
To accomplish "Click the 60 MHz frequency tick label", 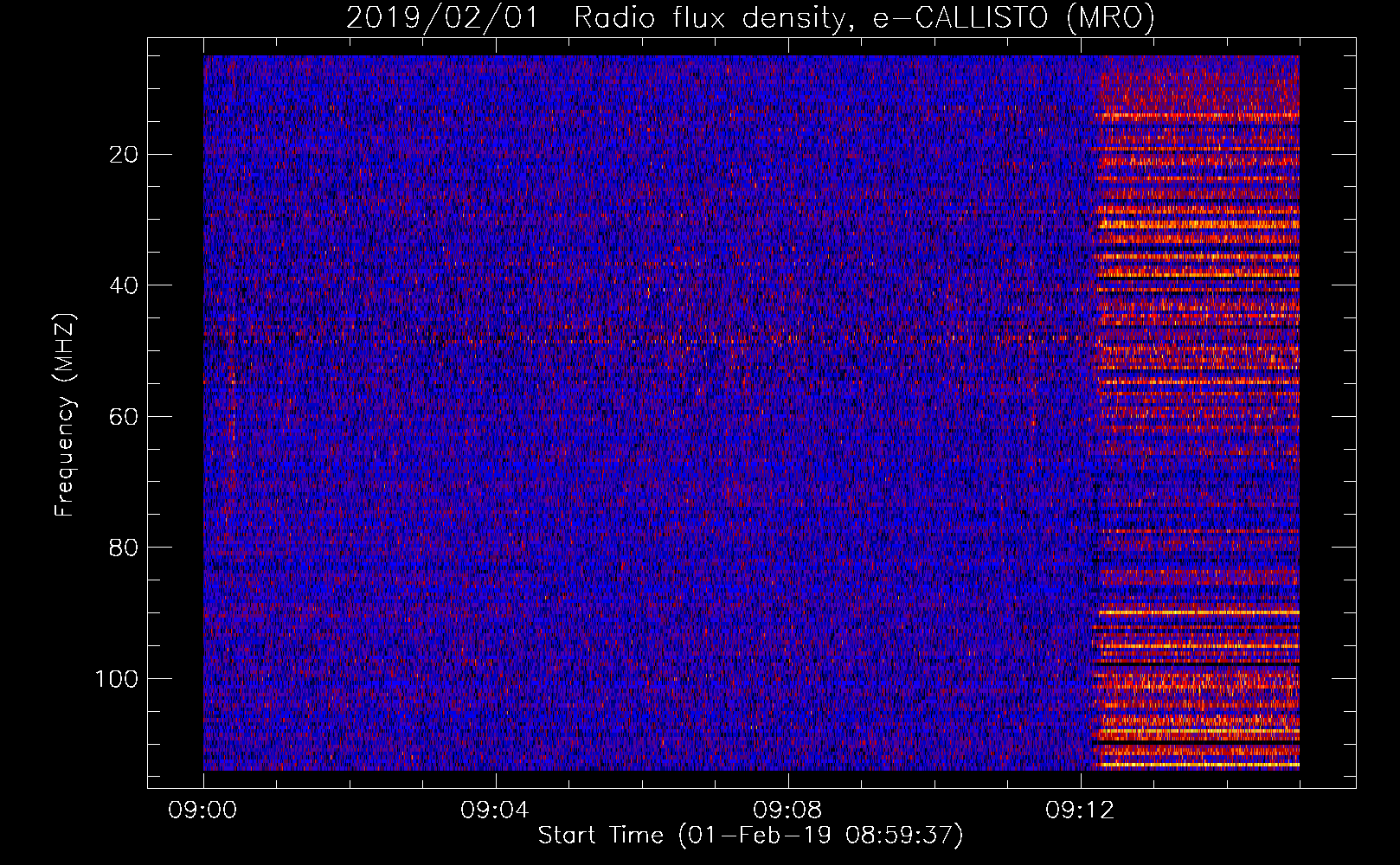I will (x=125, y=417).
